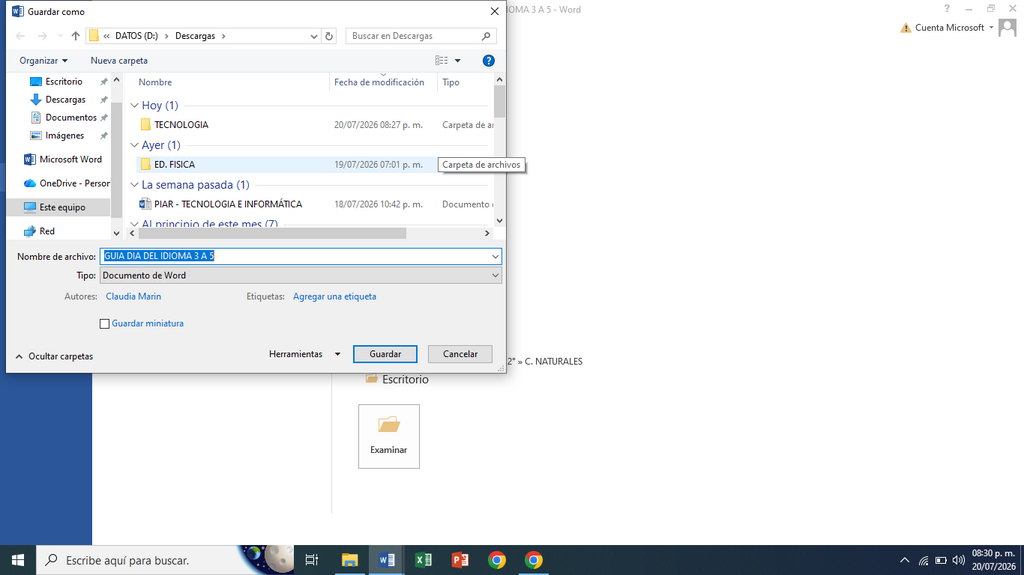
Task: Collapse the Ayer (1) group
Action: [x=135, y=145]
